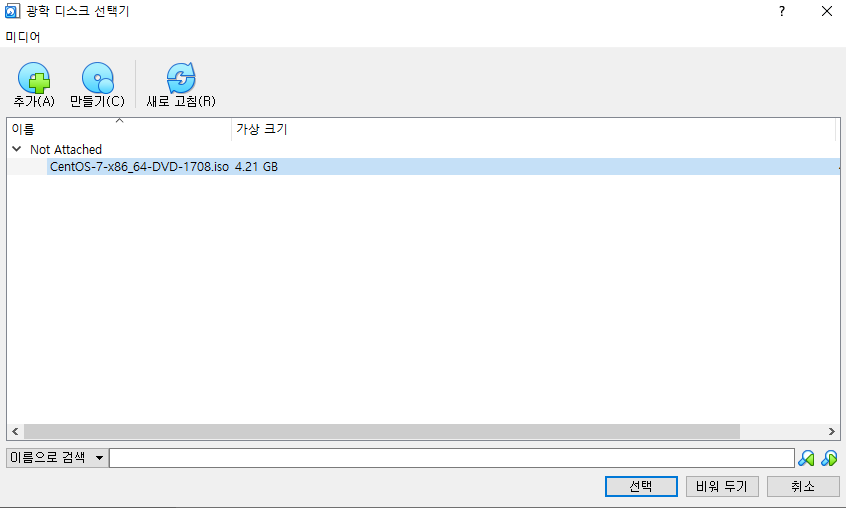The image size is (846, 508).
Task: Click the Not Attached group label
Action: click(x=66, y=149)
